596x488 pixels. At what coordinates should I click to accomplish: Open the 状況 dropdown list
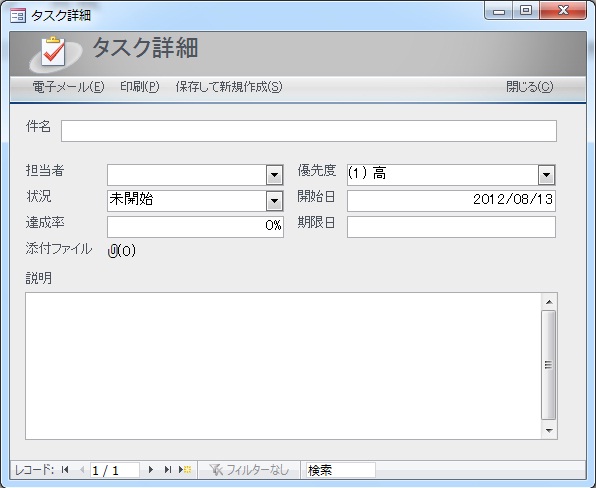pyautogui.click(x=274, y=201)
